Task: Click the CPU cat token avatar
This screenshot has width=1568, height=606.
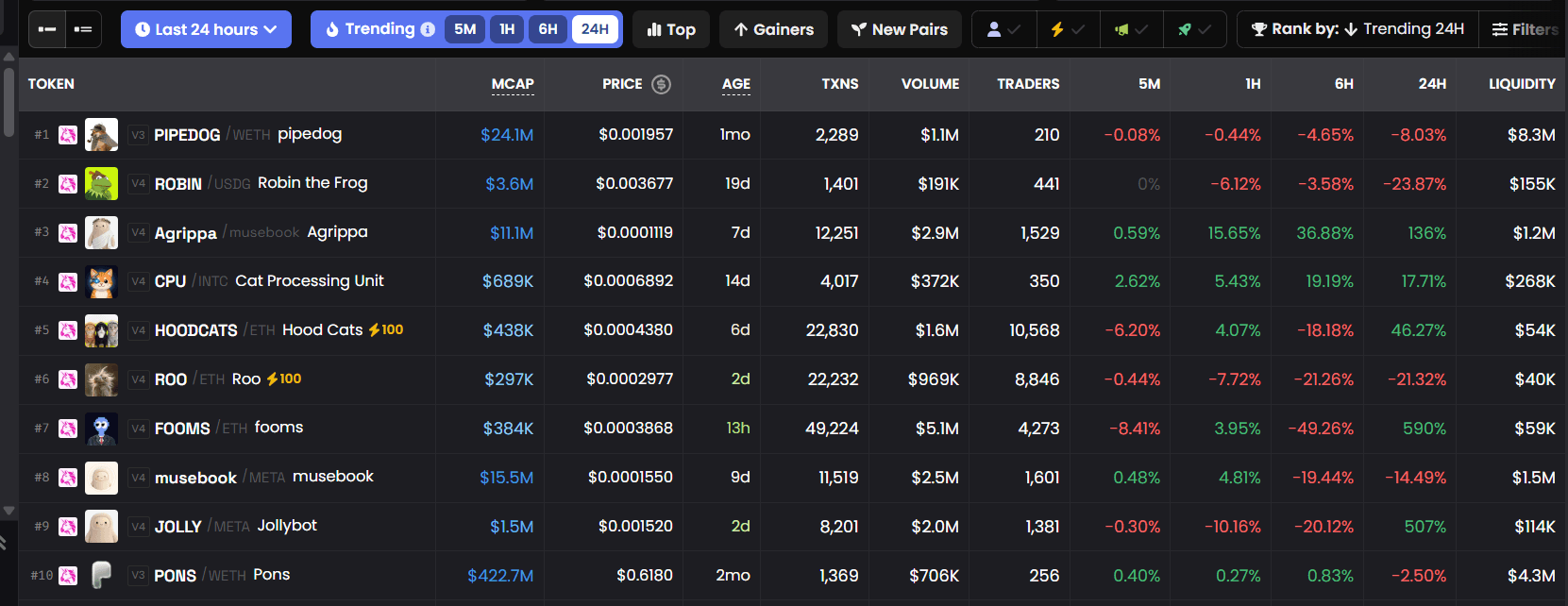Action: (x=101, y=281)
